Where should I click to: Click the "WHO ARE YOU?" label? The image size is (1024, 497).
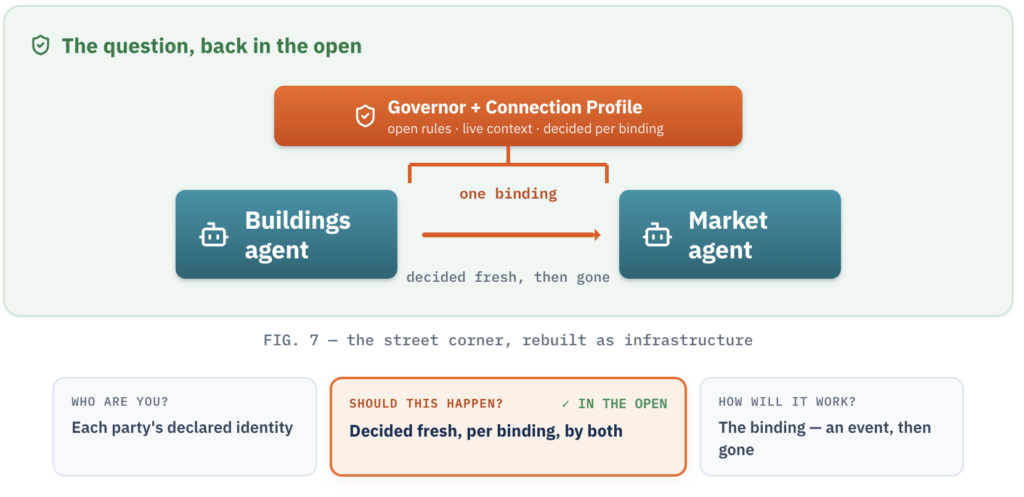(120, 402)
